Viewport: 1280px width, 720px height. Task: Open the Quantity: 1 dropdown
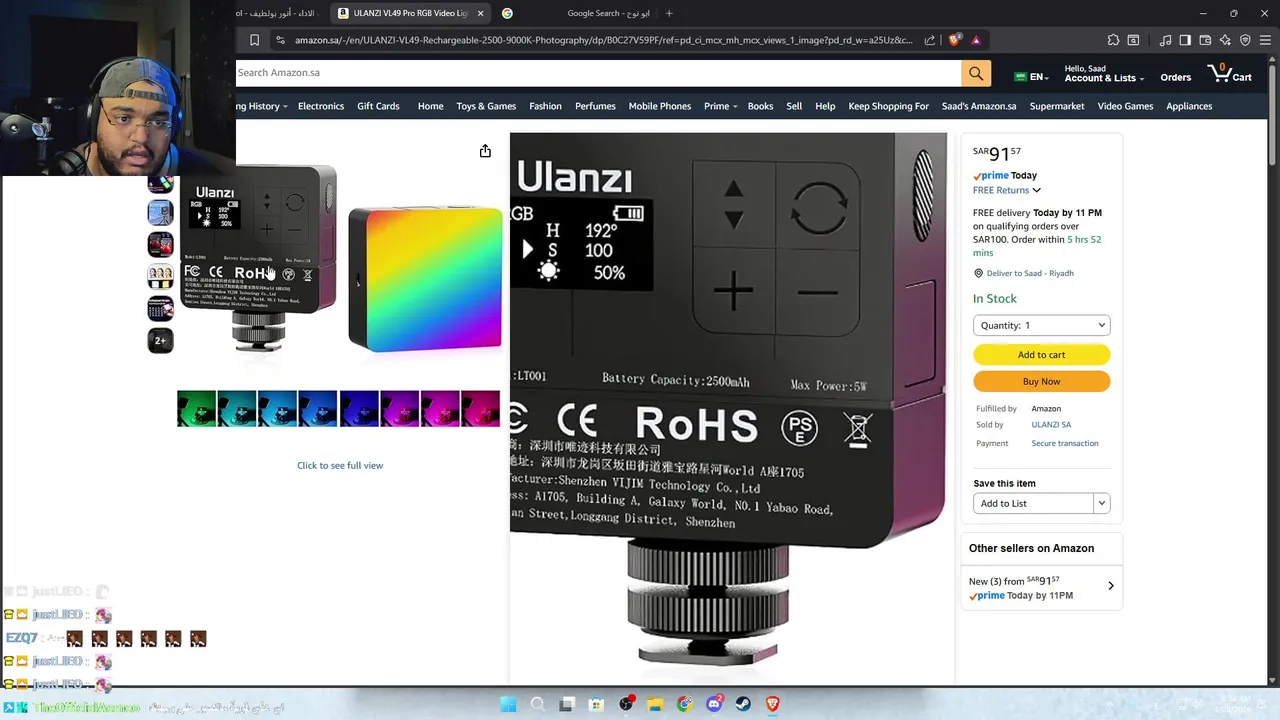1041,325
